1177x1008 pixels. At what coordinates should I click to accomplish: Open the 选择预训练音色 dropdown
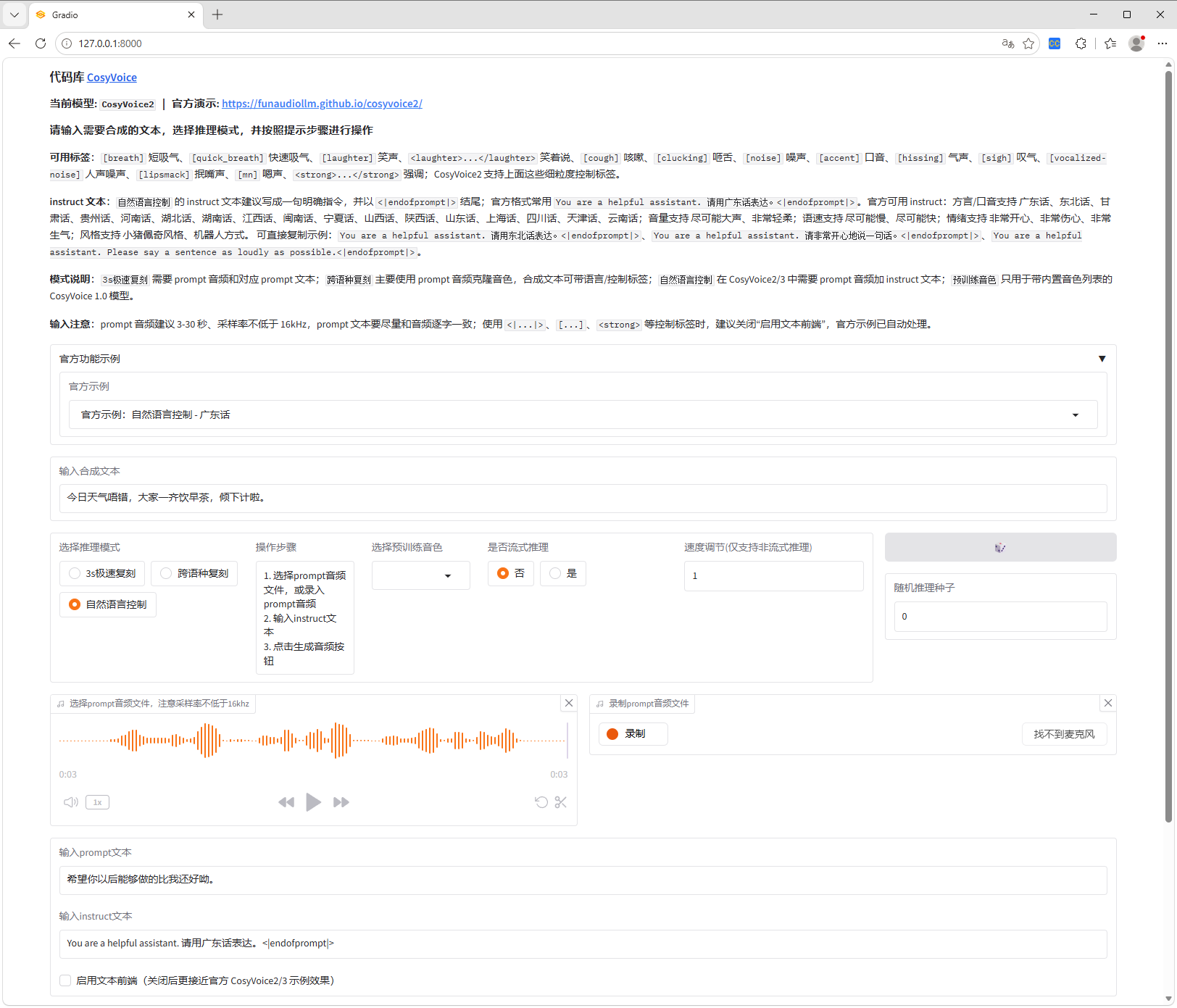click(x=421, y=575)
